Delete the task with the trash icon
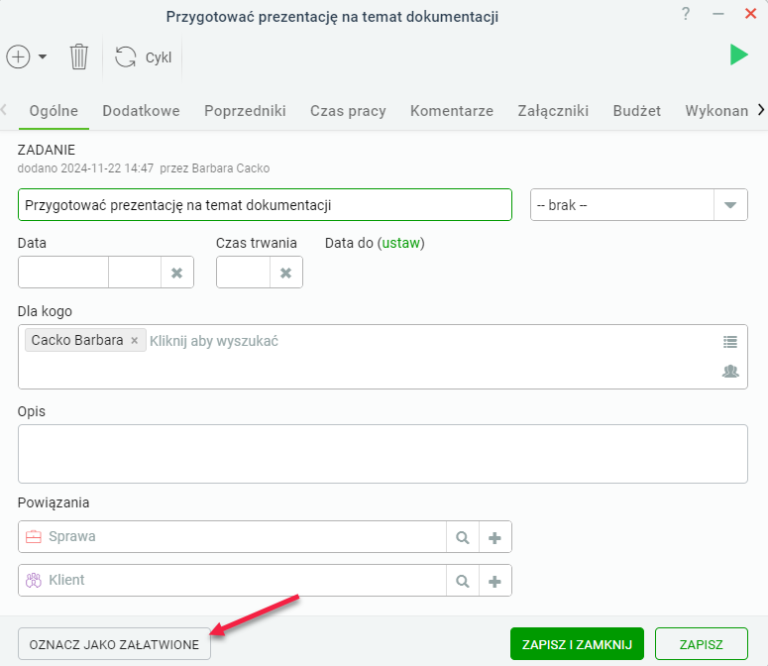 tap(78, 57)
